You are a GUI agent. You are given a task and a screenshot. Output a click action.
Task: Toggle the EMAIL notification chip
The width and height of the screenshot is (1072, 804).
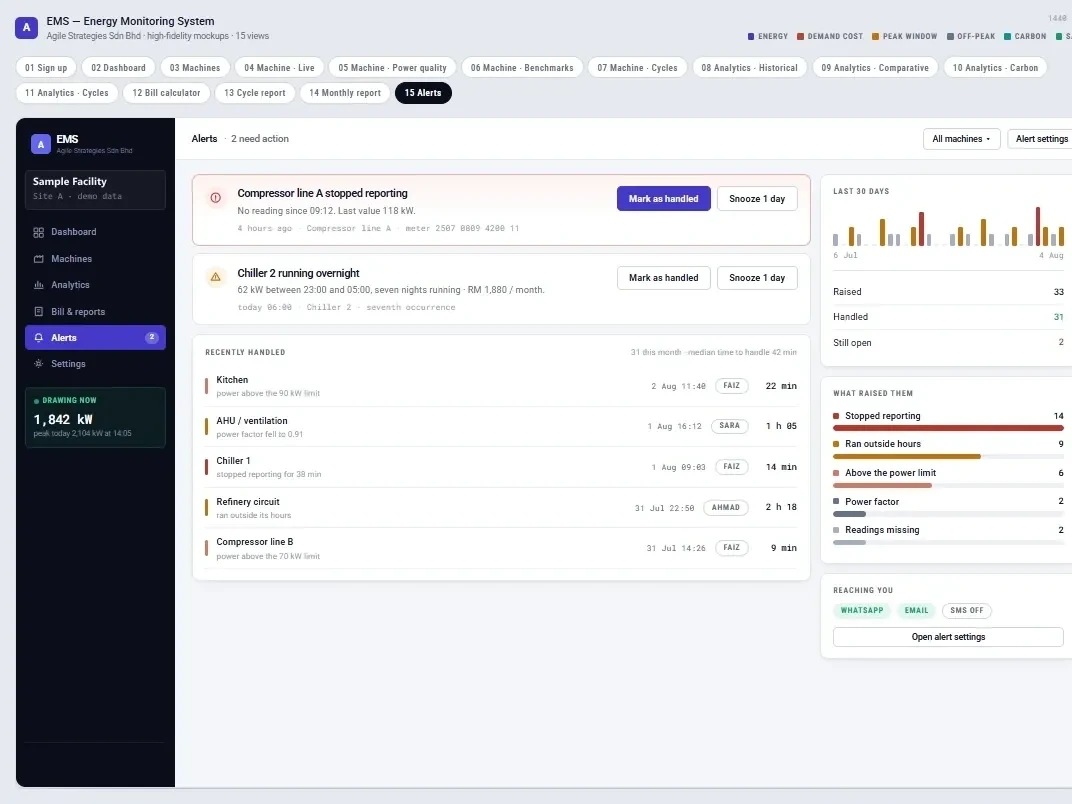pos(916,611)
